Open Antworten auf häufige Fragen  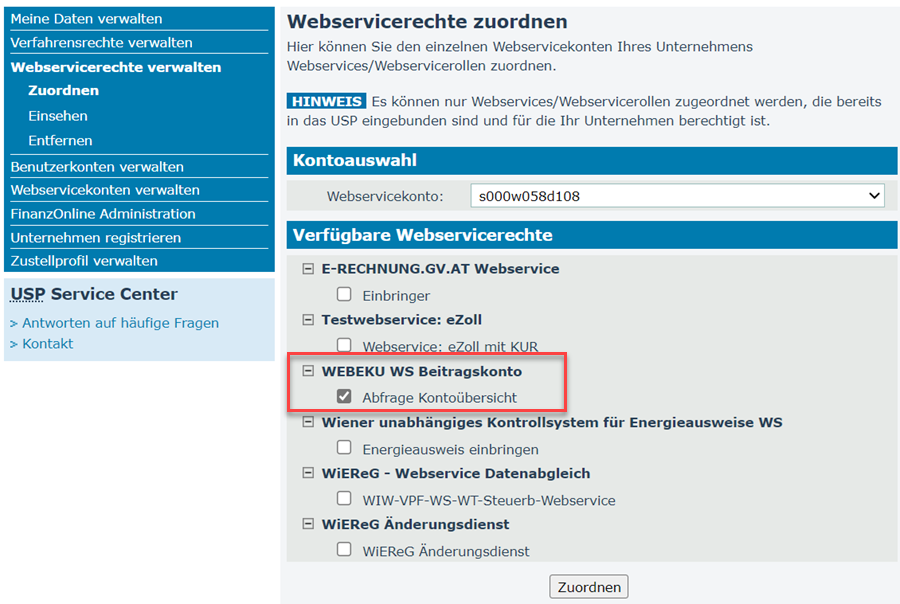[120, 323]
